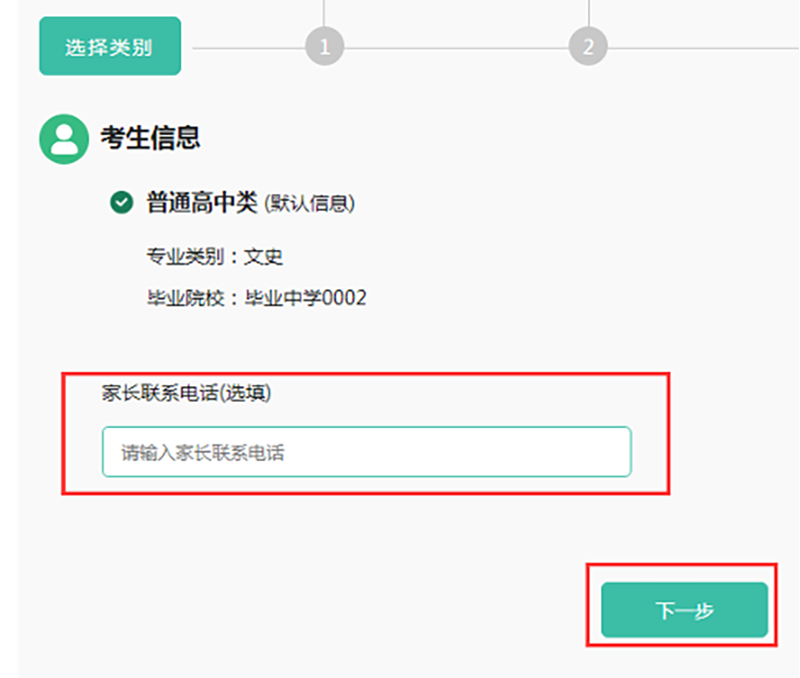Image resolution: width=800 pixels, height=678 pixels.
Task: Focus the 请输入家长联系电话 input field
Action: 366,452
